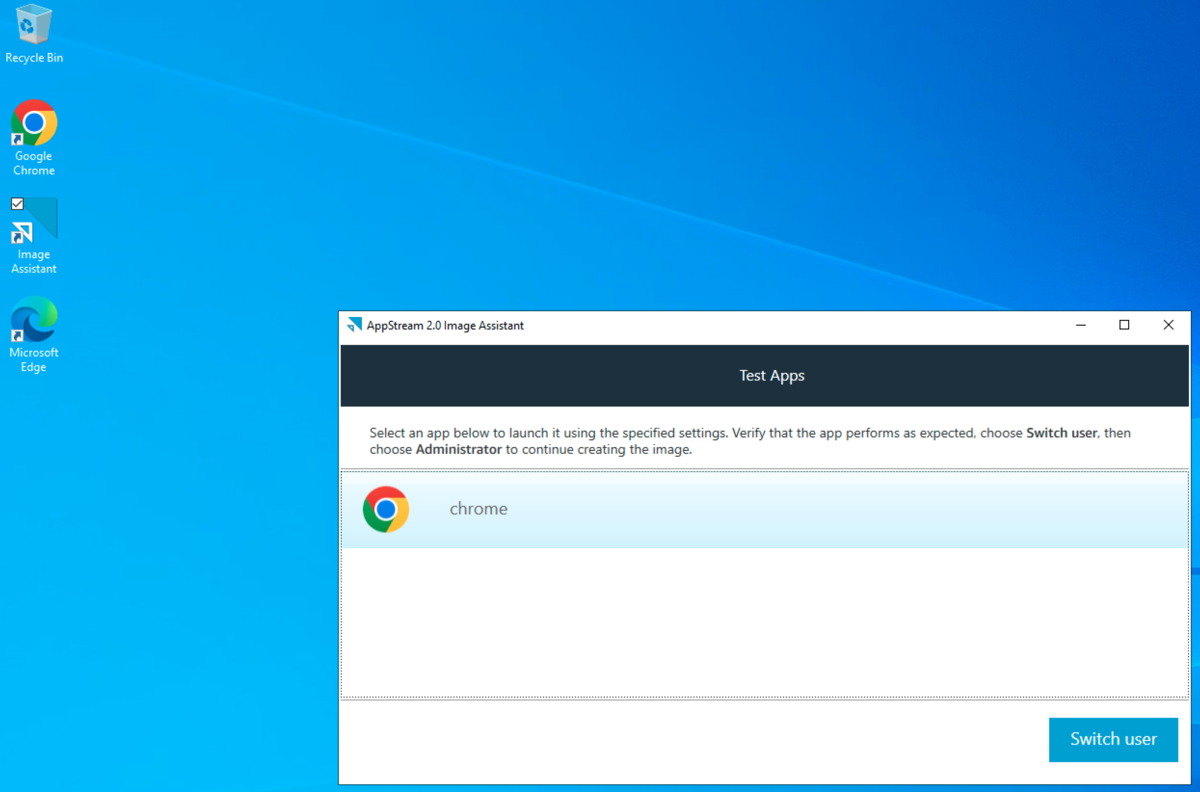Viewport: 1200px width, 792px height.
Task: Click the AppStream logo in the title bar
Action: click(x=354, y=325)
